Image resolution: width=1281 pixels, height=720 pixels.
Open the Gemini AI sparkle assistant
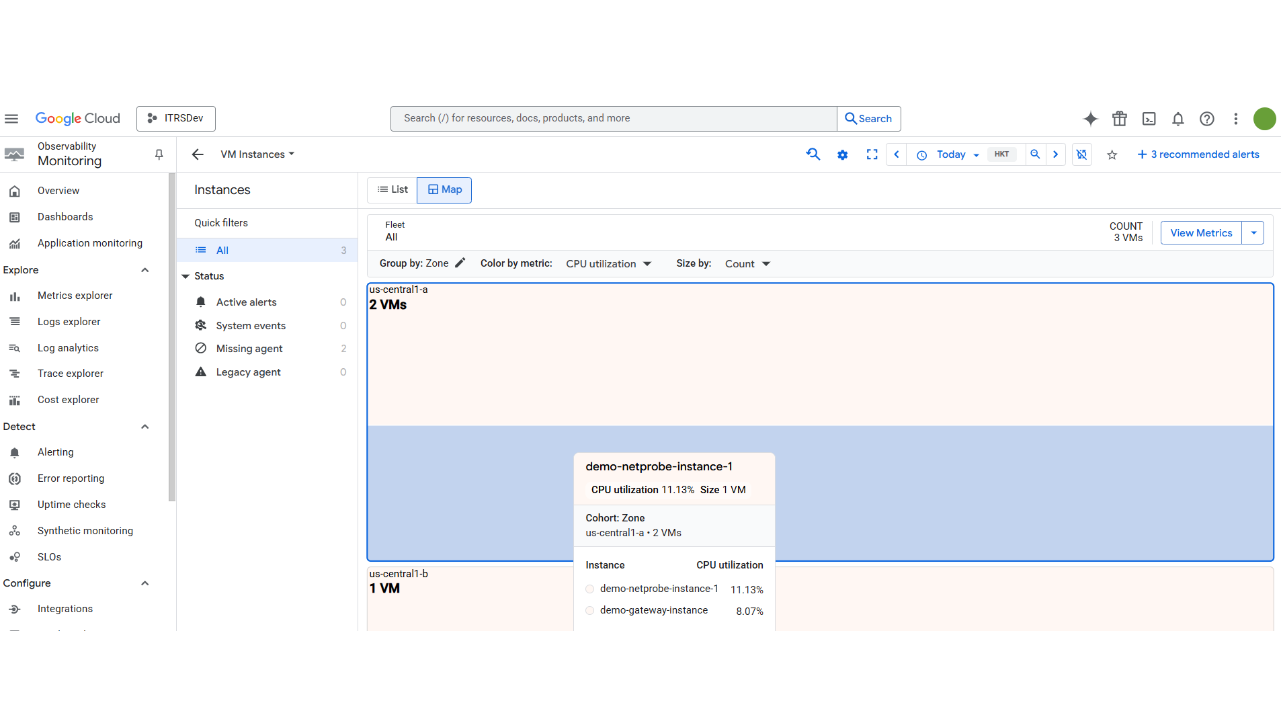tap(1090, 119)
